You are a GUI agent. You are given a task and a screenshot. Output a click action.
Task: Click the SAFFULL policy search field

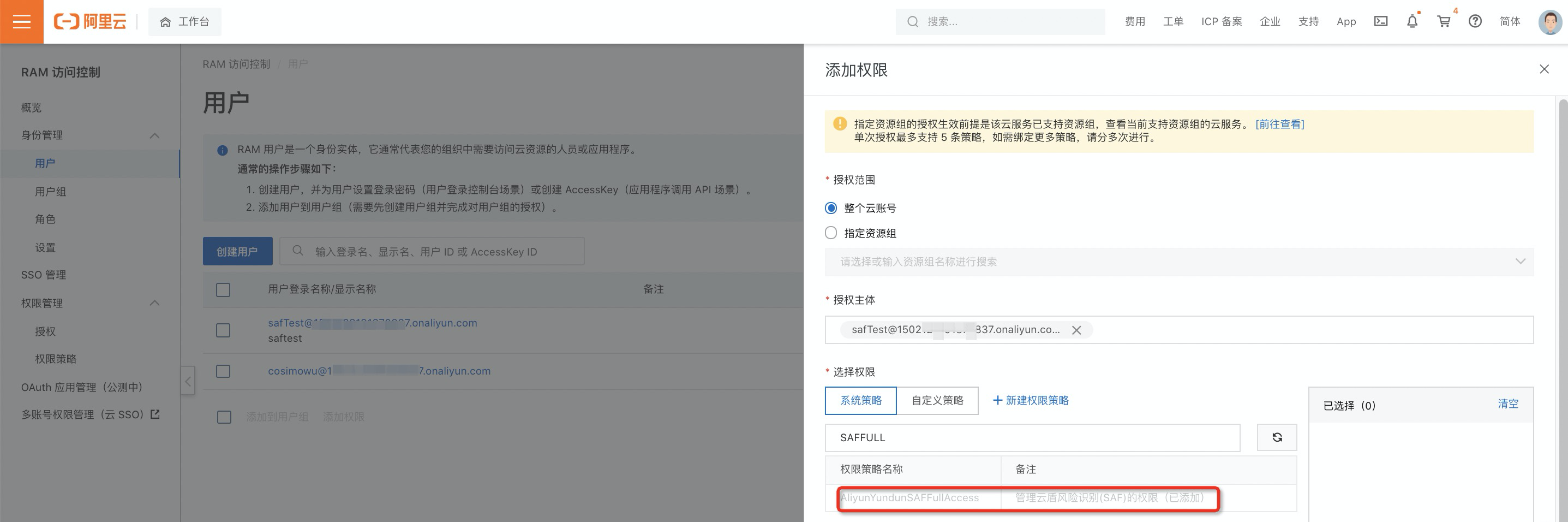pyautogui.click(x=1032, y=438)
